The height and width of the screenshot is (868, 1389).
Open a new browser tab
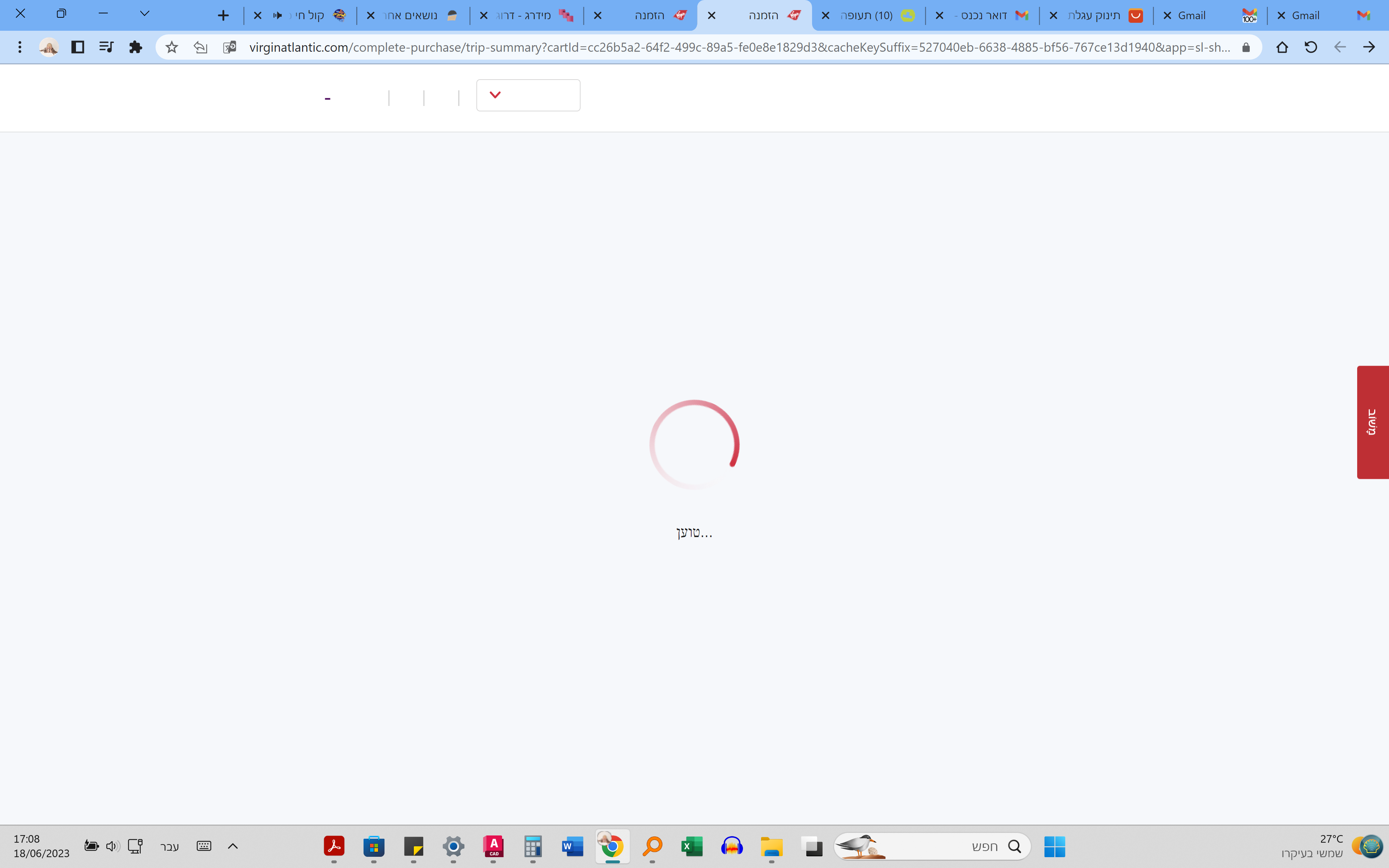[223, 16]
